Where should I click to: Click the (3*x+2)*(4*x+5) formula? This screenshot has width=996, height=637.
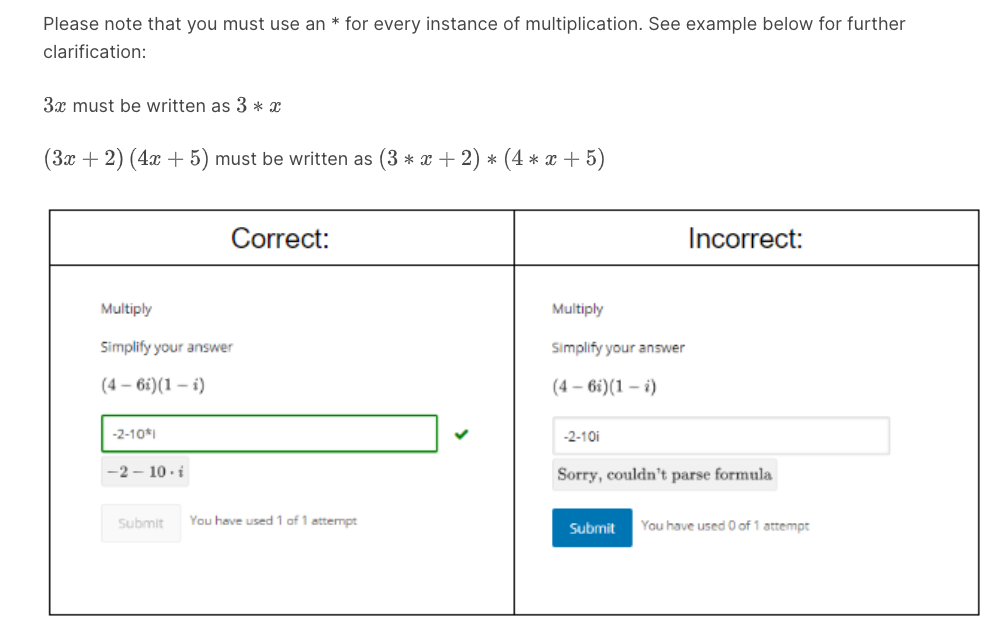point(492,158)
